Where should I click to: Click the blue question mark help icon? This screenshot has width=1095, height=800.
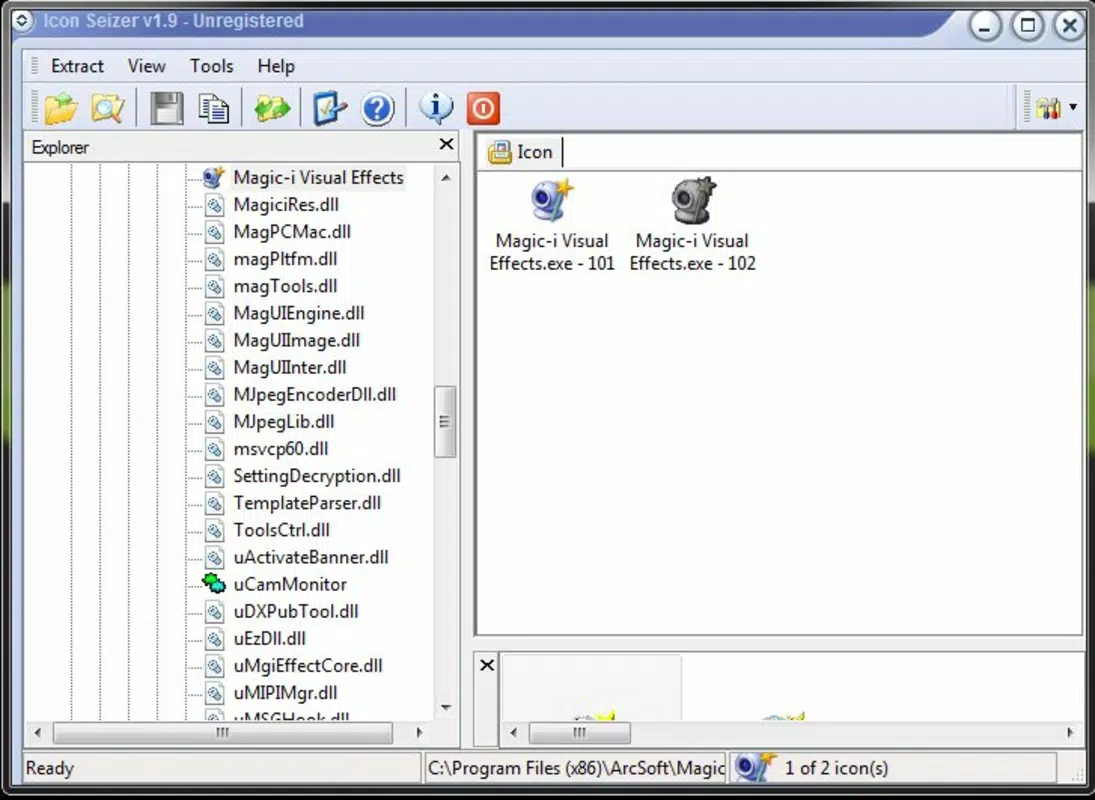(x=378, y=109)
